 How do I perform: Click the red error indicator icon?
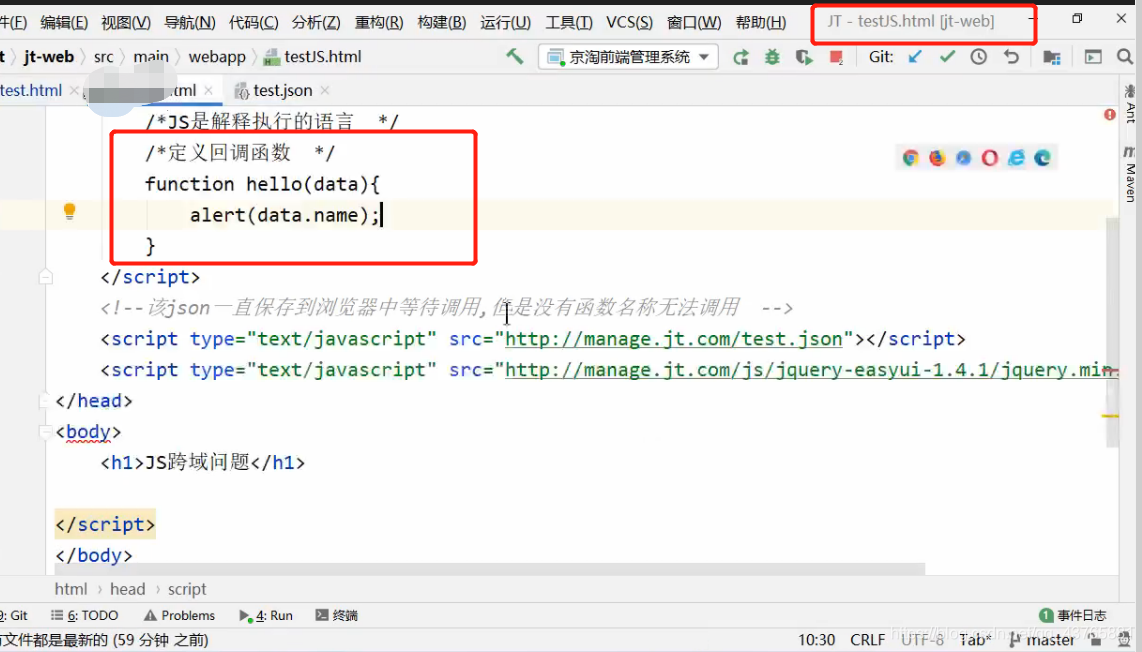[1109, 114]
